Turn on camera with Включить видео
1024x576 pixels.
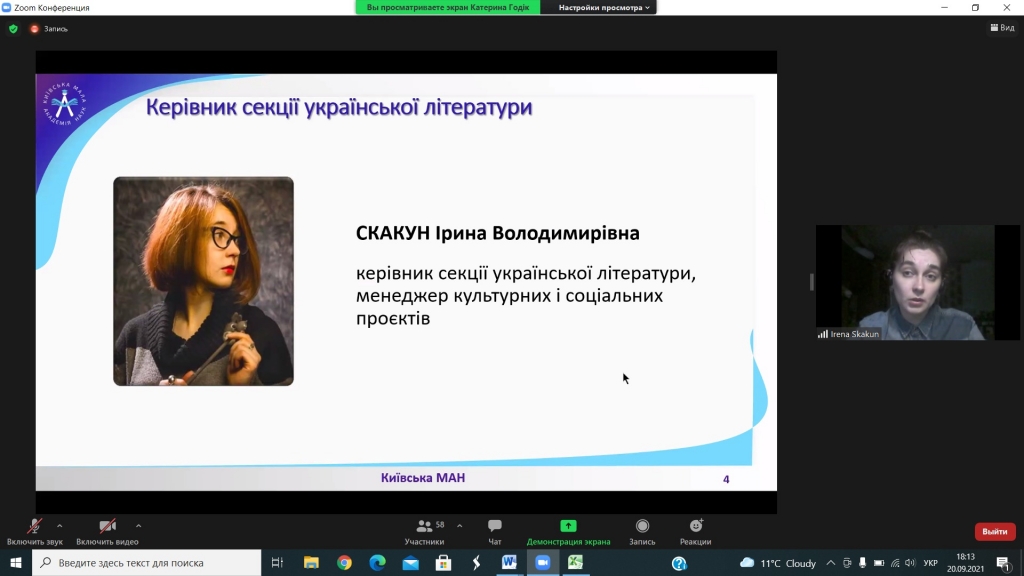click(x=107, y=531)
